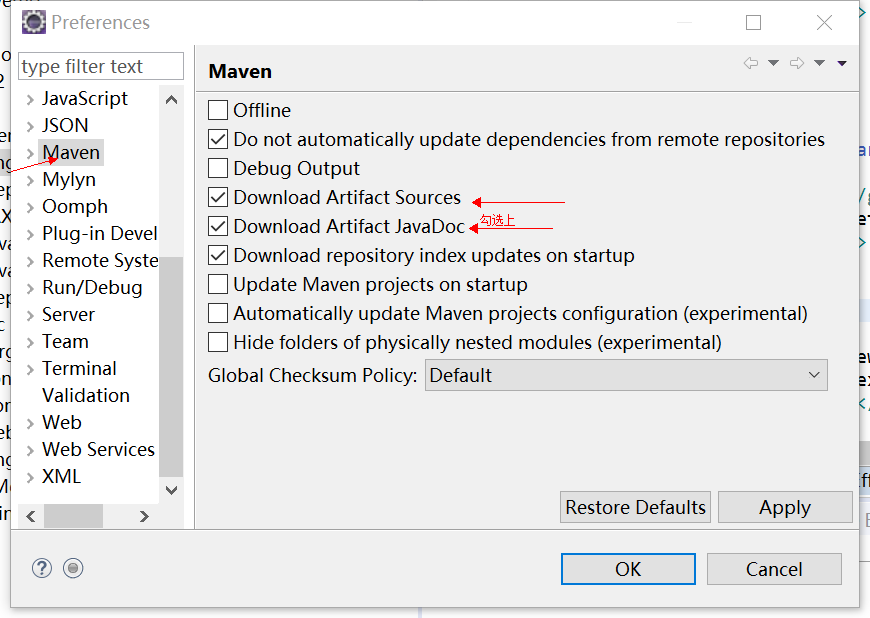The width and height of the screenshot is (870, 618).
Task: Confirm with the OK button
Action: (x=628, y=569)
